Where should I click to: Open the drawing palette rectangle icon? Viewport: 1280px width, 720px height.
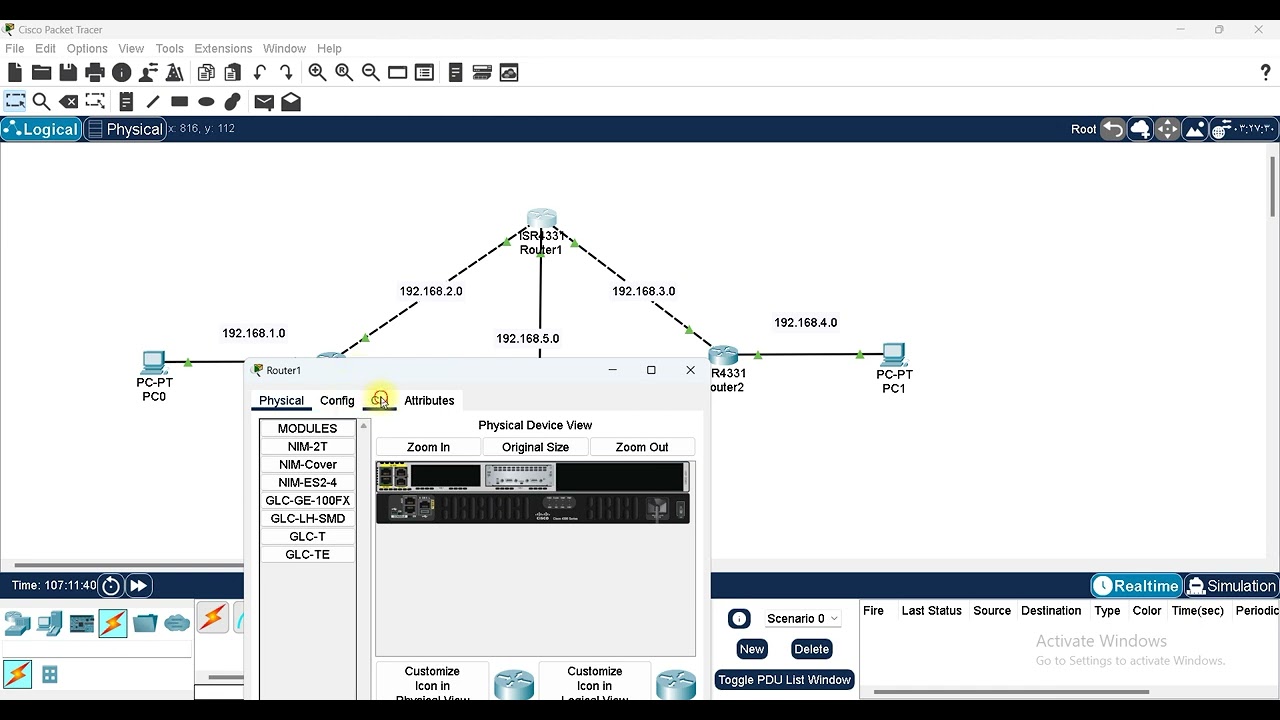tap(397, 72)
